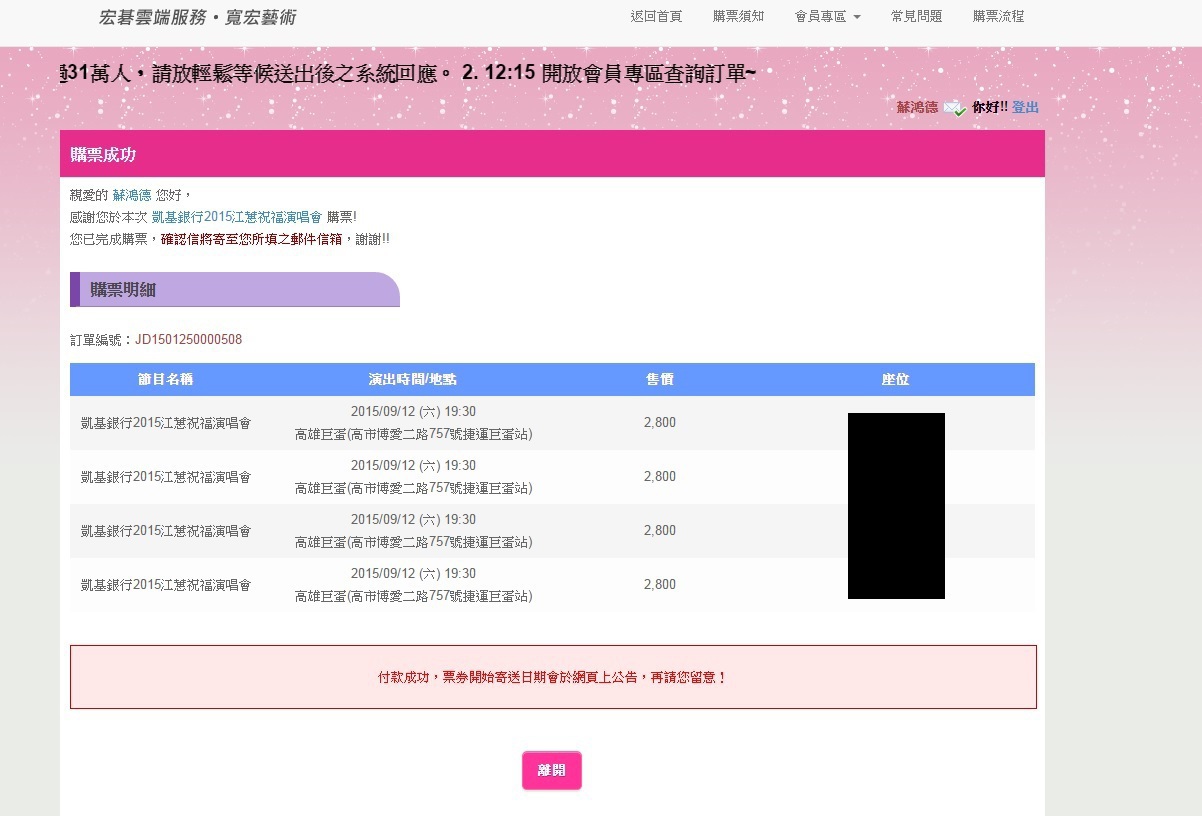This screenshot has width=1202, height=816.
Task: Click the bold confirmation mail notice 確認信將寄至您所填之郵件信箱
Action: [x=252, y=240]
